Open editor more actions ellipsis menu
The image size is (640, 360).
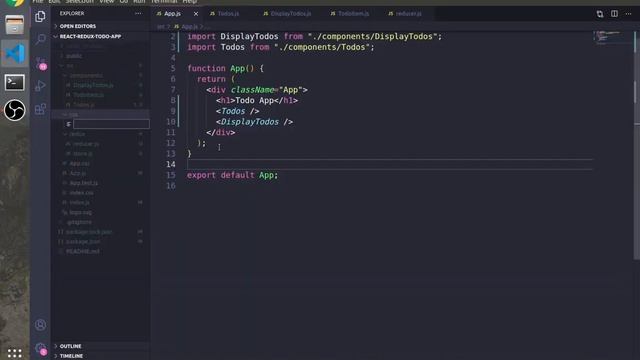point(629,14)
